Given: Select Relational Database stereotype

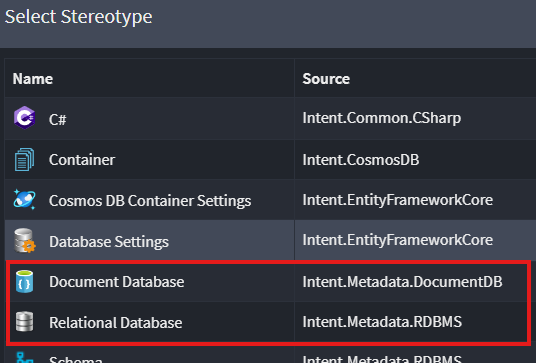Looking at the screenshot, I should [116, 322].
